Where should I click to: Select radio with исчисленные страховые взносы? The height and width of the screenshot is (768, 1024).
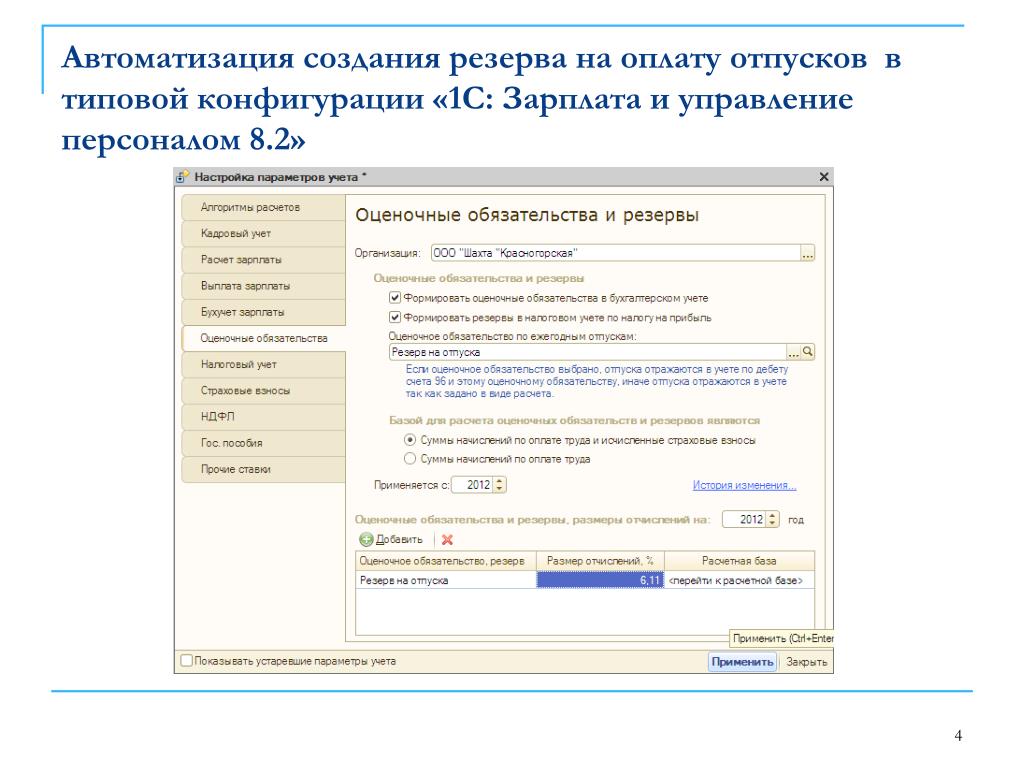[409, 440]
